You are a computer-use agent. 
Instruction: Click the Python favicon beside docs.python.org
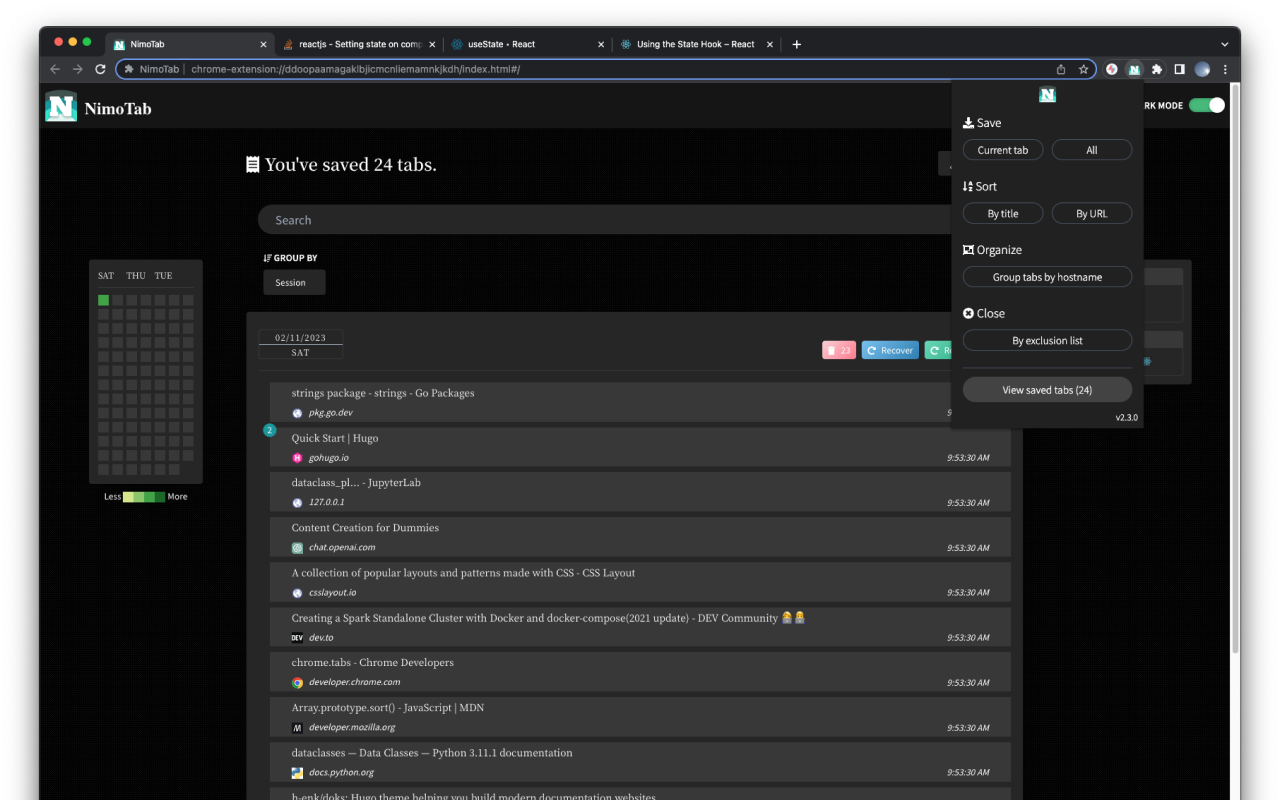297,773
